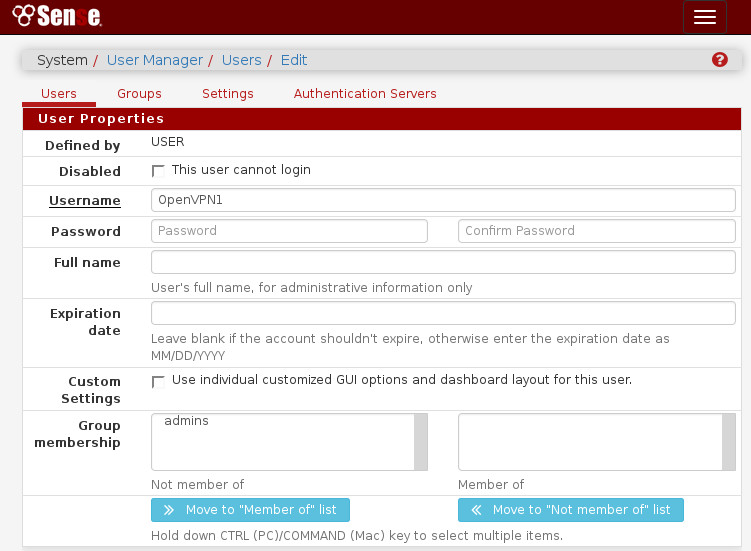751x551 pixels.
Task: Click the pfSense logo in header
Action: pyautogui.click(x=56, y=17)
